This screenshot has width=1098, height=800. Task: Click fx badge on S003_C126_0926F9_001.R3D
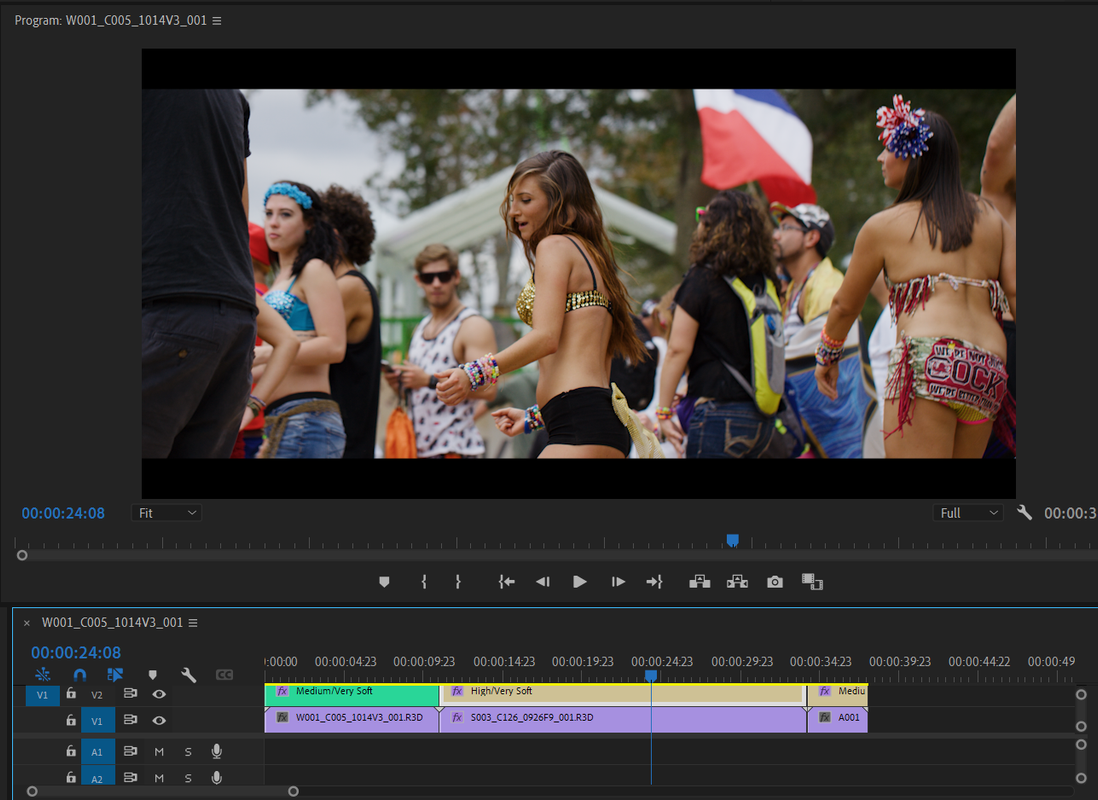[457, 717]
